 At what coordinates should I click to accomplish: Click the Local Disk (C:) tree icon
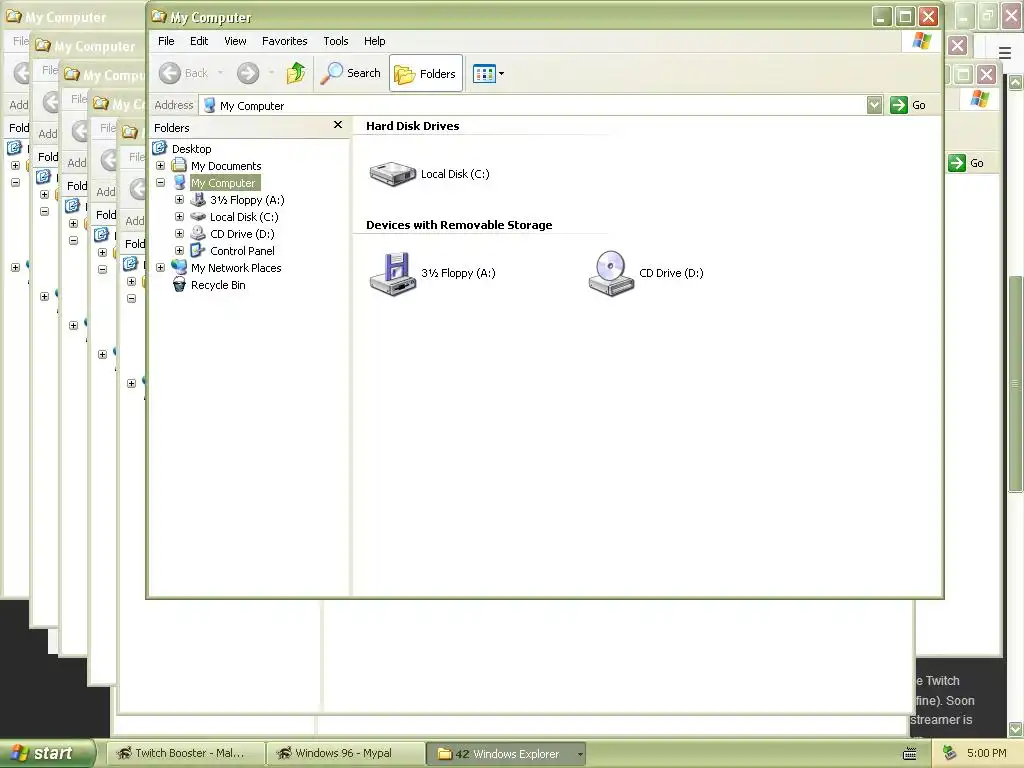(198, 217)
